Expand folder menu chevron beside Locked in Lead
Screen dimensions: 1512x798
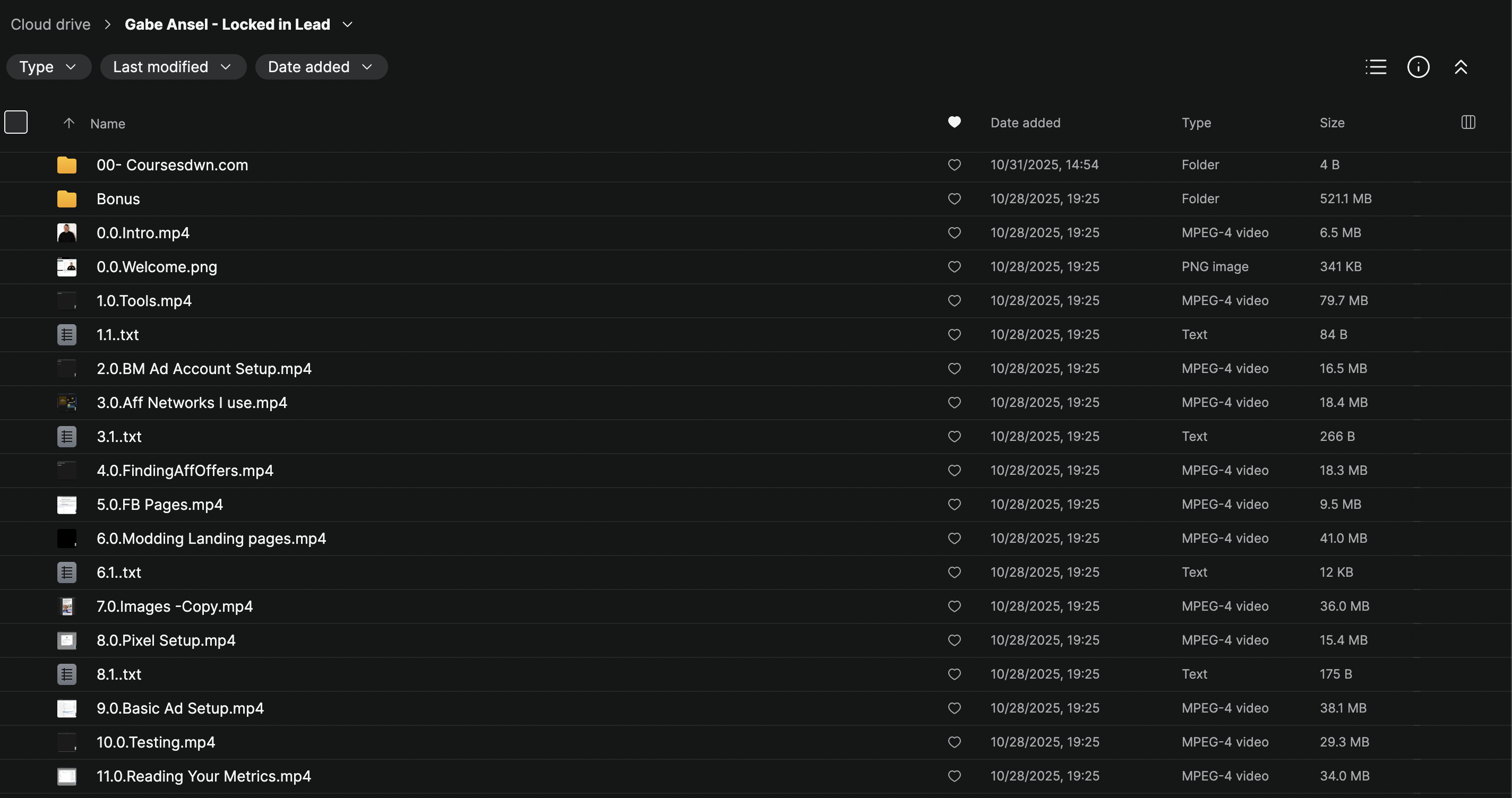pos(348,24)
